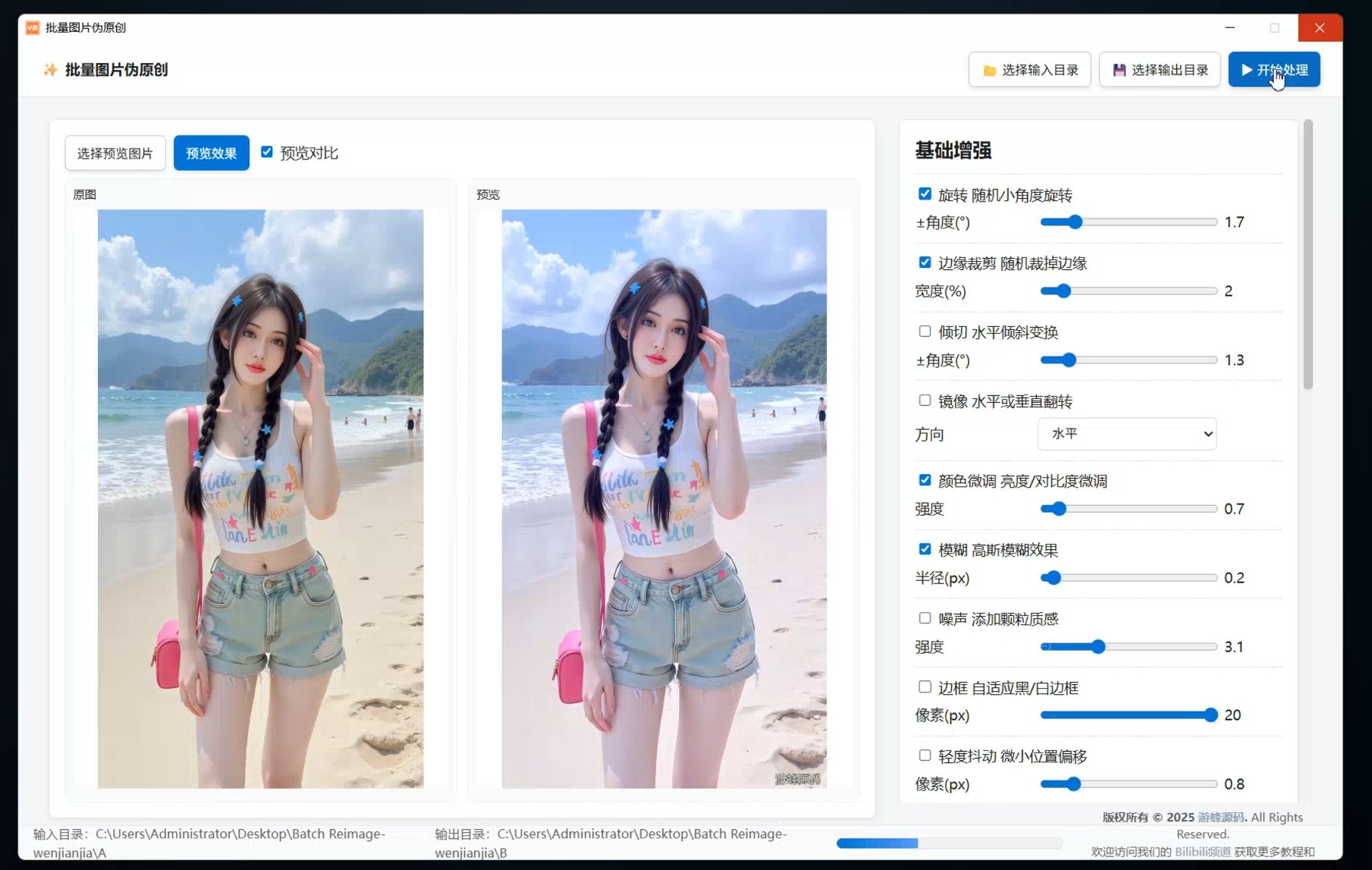Adjust the noise 强度 slider at 3.1
1372x870 pixels.
1129,647
